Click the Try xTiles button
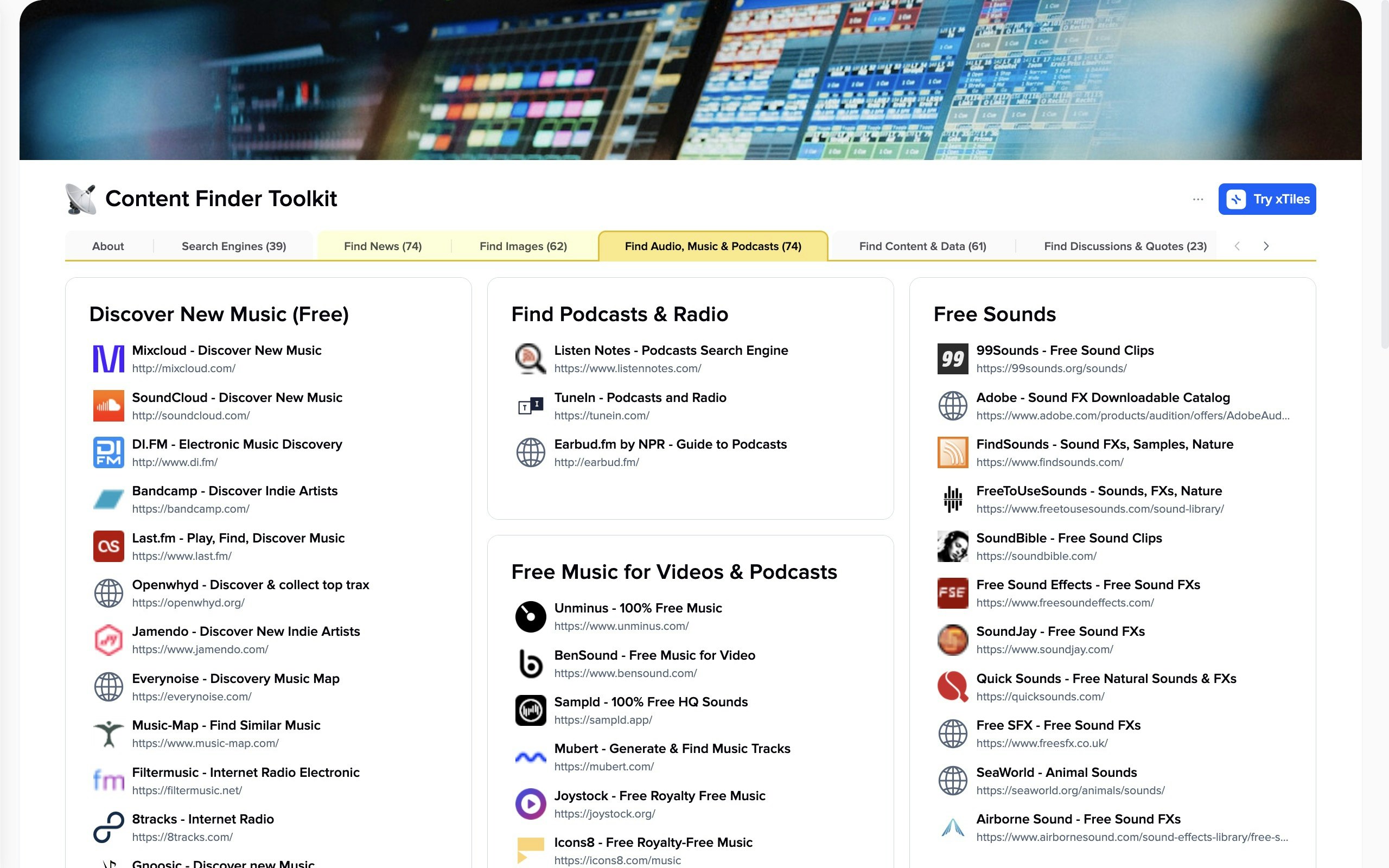The image size is (1389, 868). (x=1267, y=199)
